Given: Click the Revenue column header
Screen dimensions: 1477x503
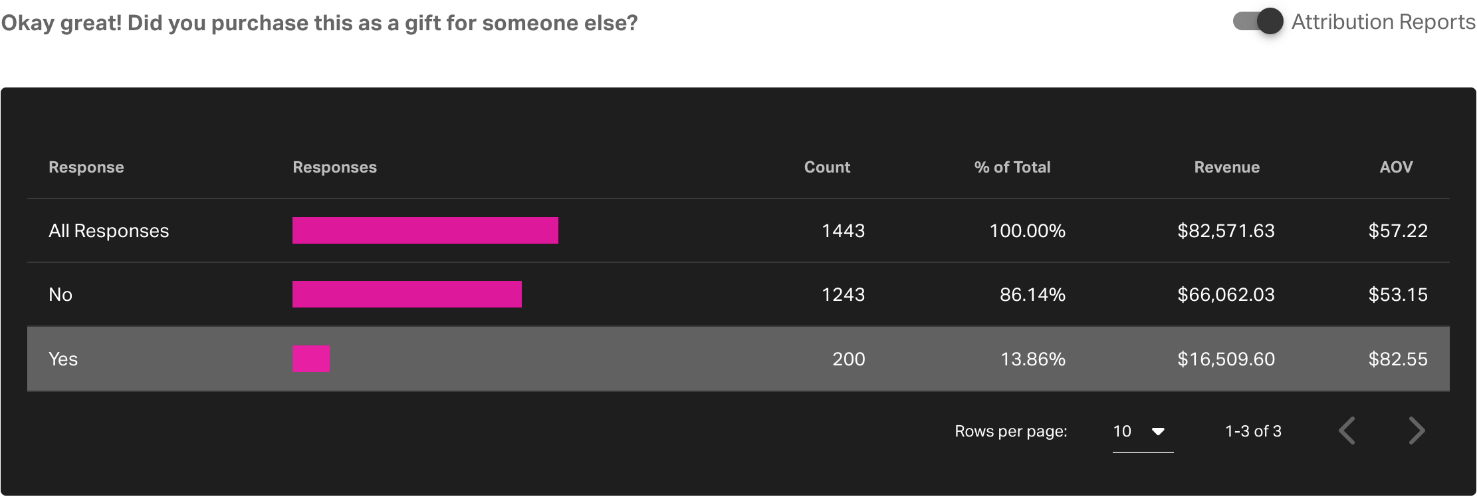Looking at the screenshot, I should tap(1227, 168).
